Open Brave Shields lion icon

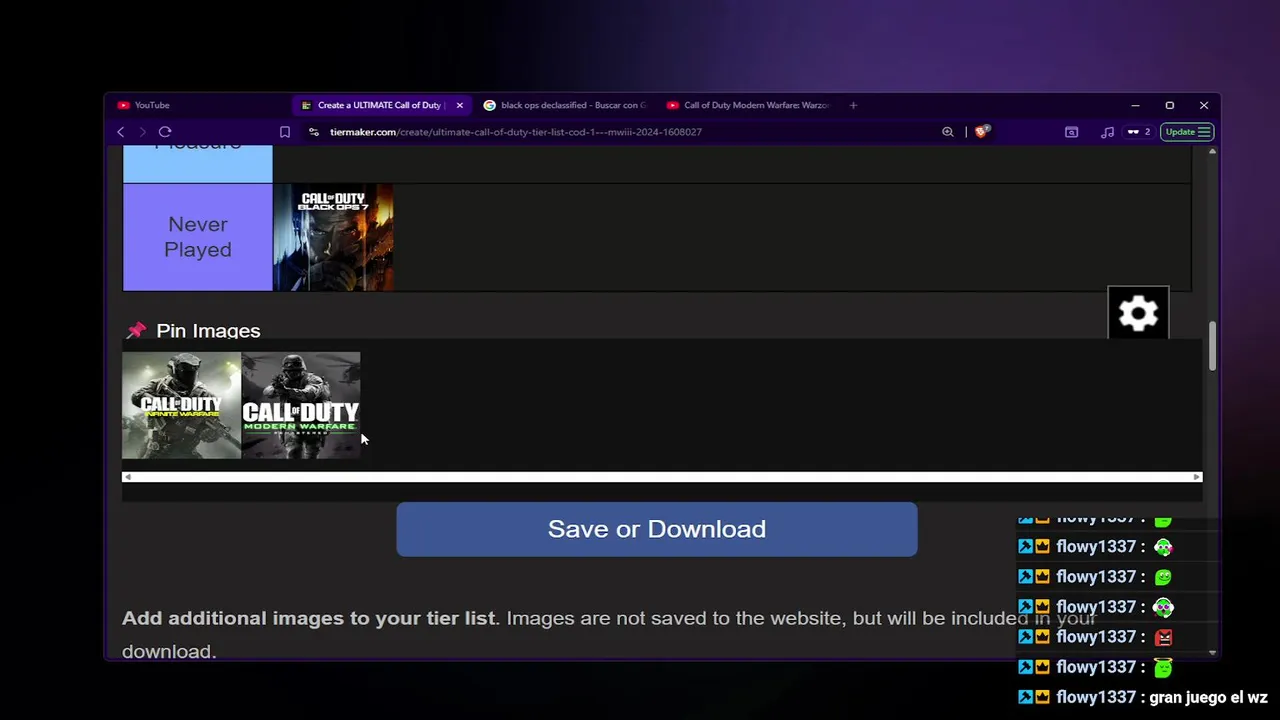click(x=982, y=131)
